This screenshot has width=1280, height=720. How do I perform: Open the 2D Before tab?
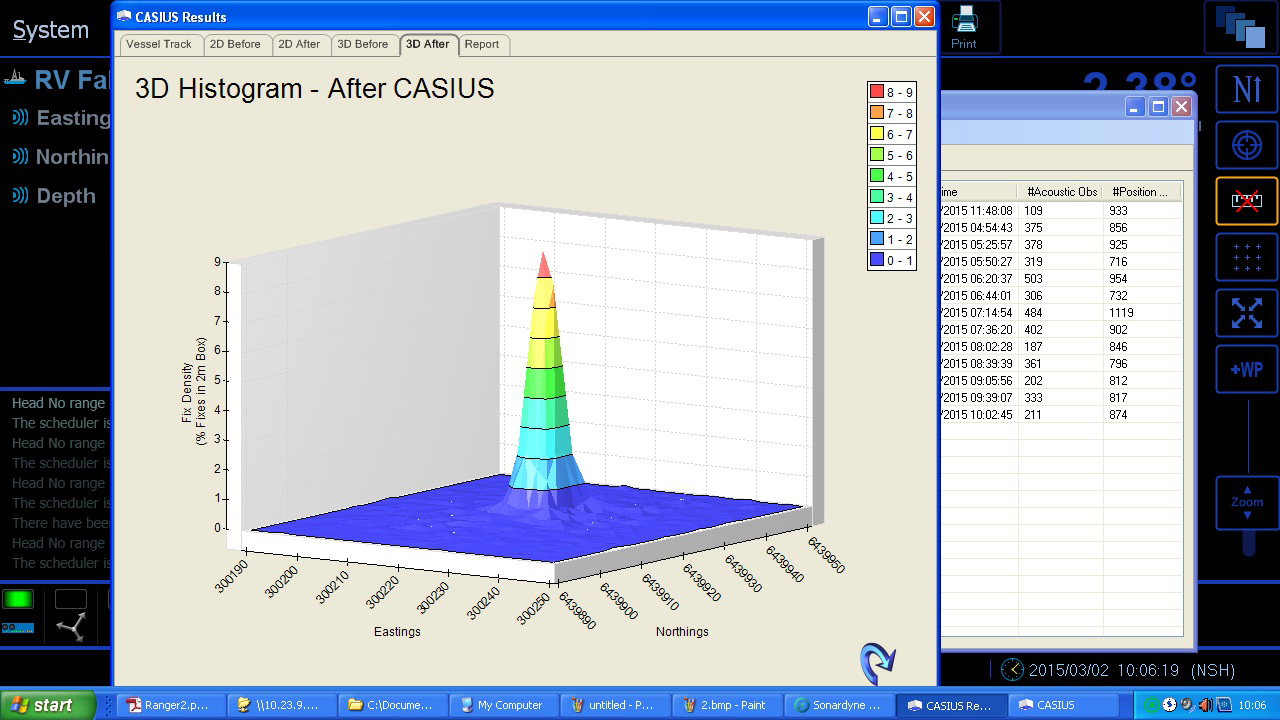(235, 44)
